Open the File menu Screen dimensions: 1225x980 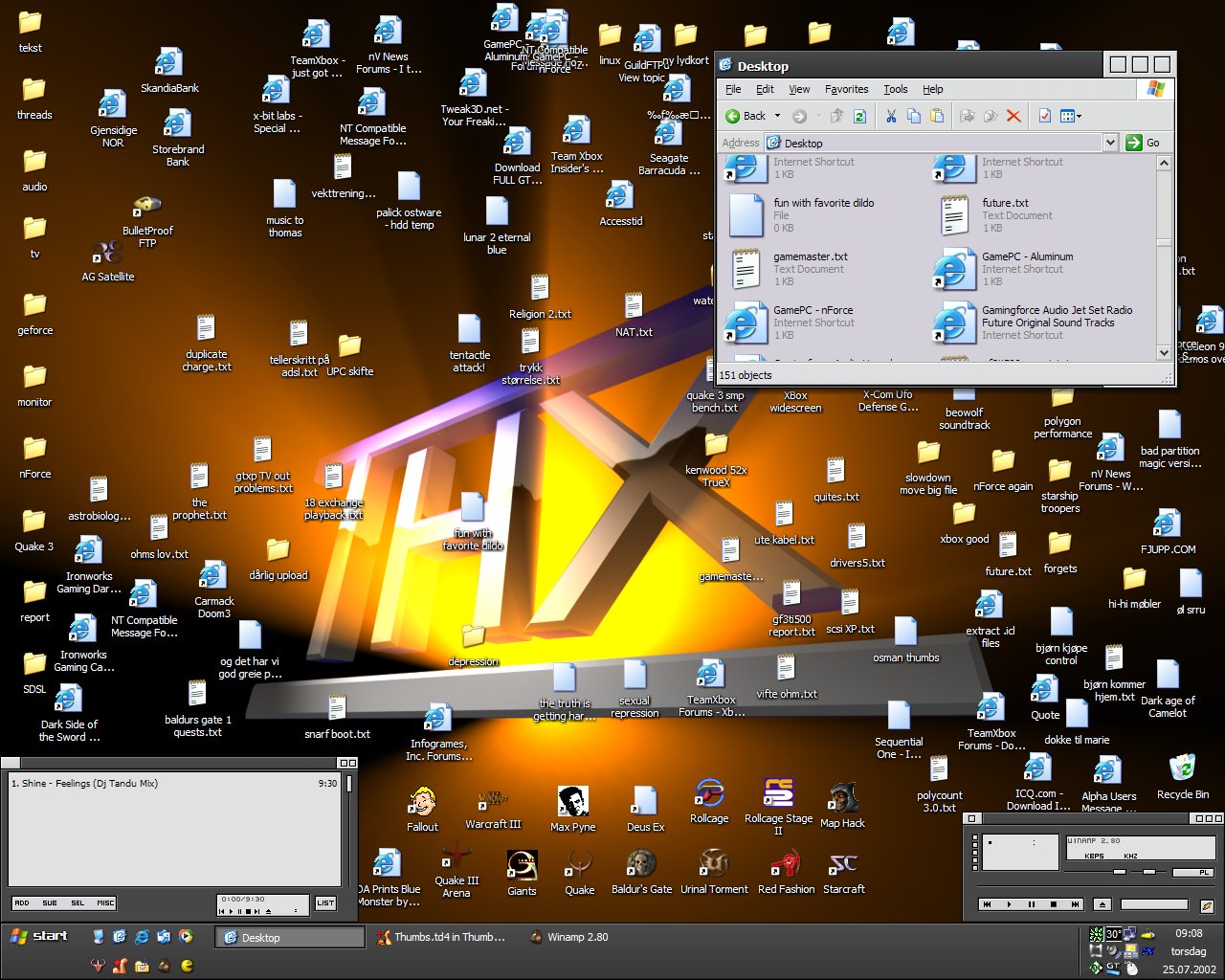point(733,89)
